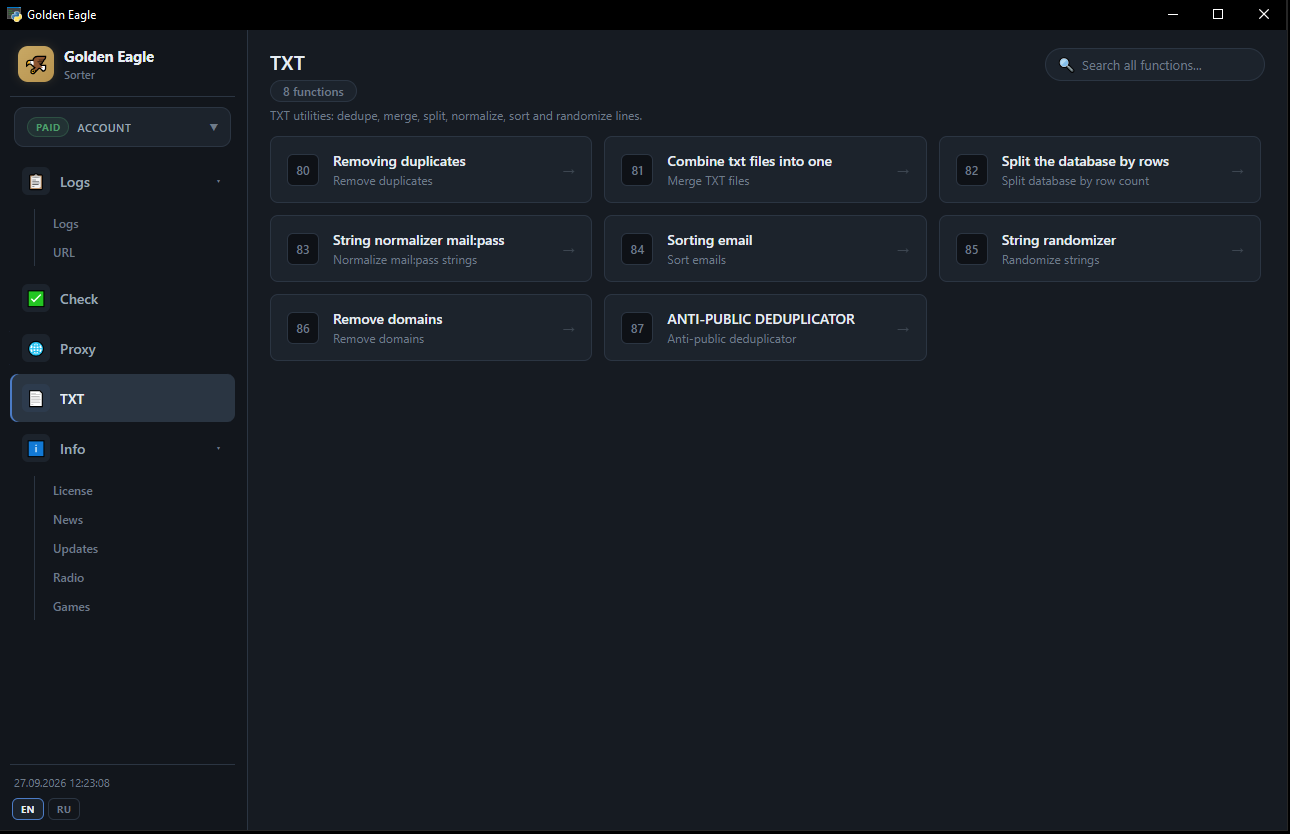Click the arrow on the Sorting email card

point(903,250)
